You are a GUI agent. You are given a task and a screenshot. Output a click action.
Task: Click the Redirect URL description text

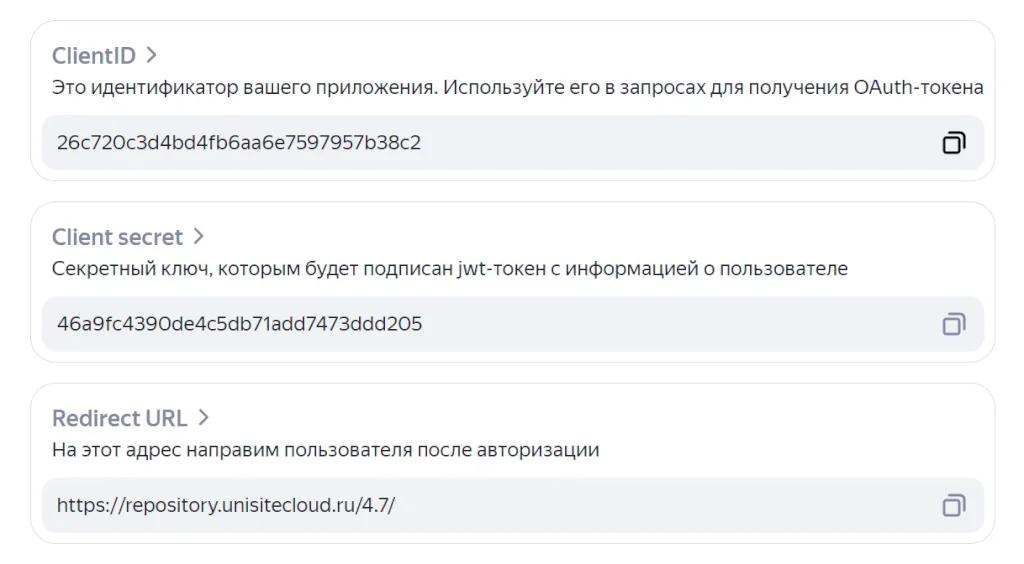[x=325, y=450]
